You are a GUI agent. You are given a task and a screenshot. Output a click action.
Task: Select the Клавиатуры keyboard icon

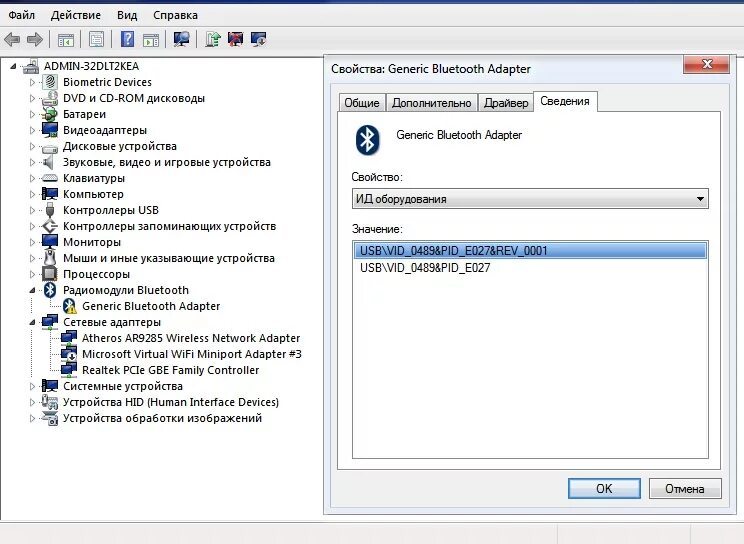pos(49,178)
